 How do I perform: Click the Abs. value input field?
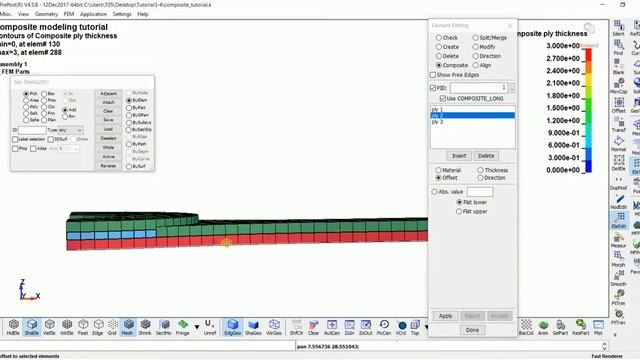click(480, 192)
